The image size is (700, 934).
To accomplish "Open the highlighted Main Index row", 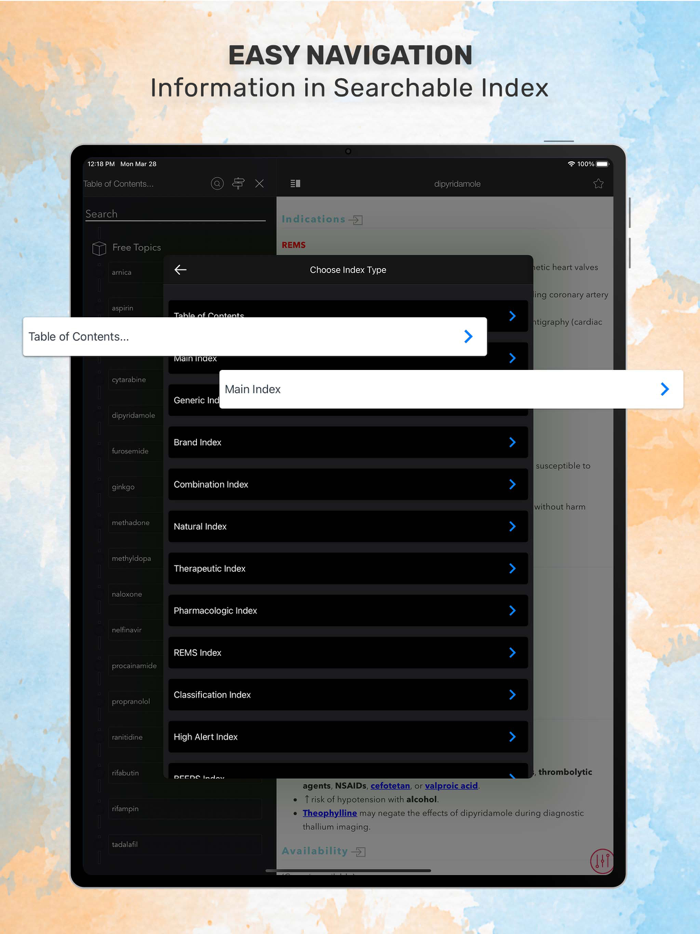I will point(452,389).
